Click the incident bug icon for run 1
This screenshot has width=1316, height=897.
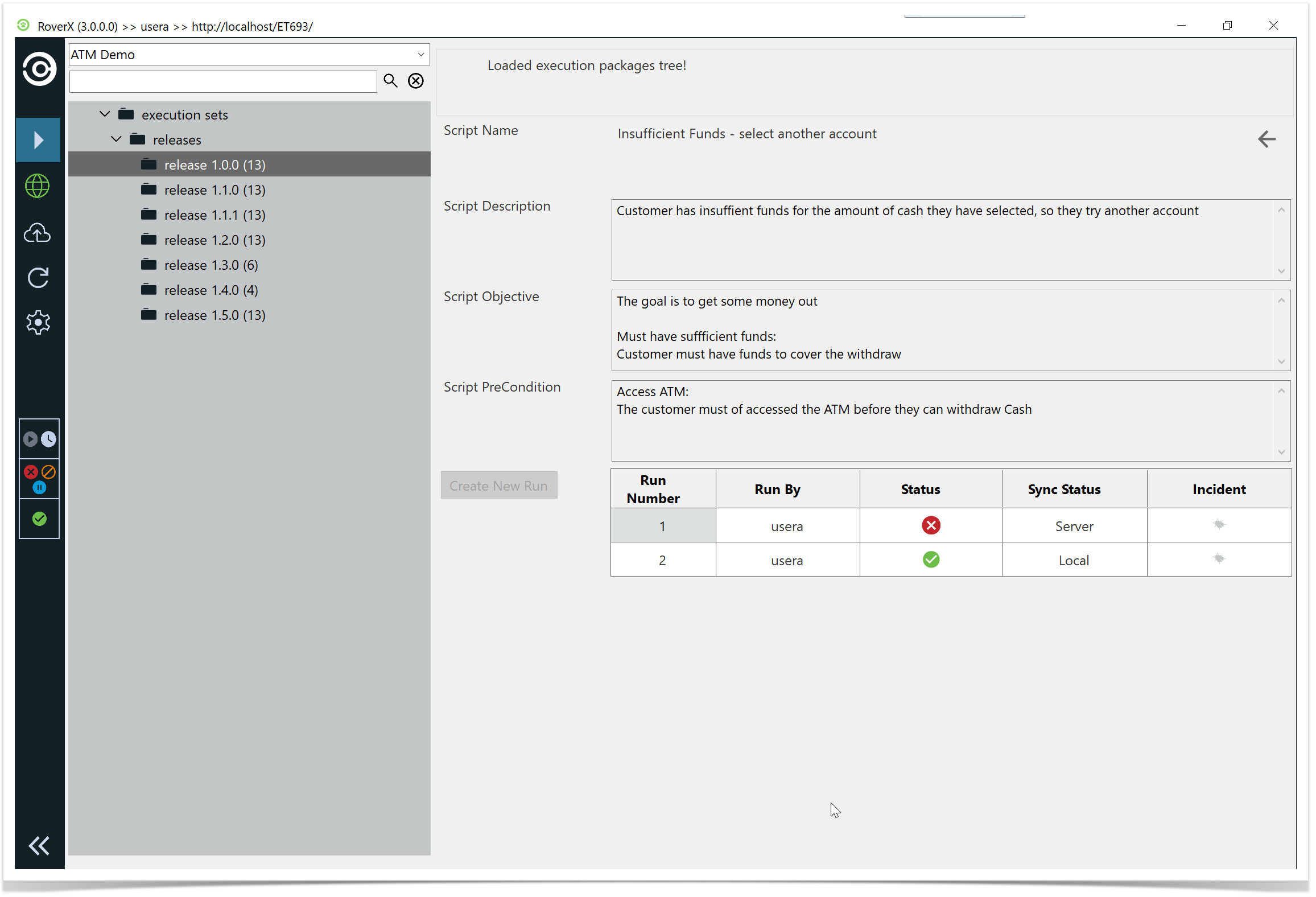(1218, 525)
